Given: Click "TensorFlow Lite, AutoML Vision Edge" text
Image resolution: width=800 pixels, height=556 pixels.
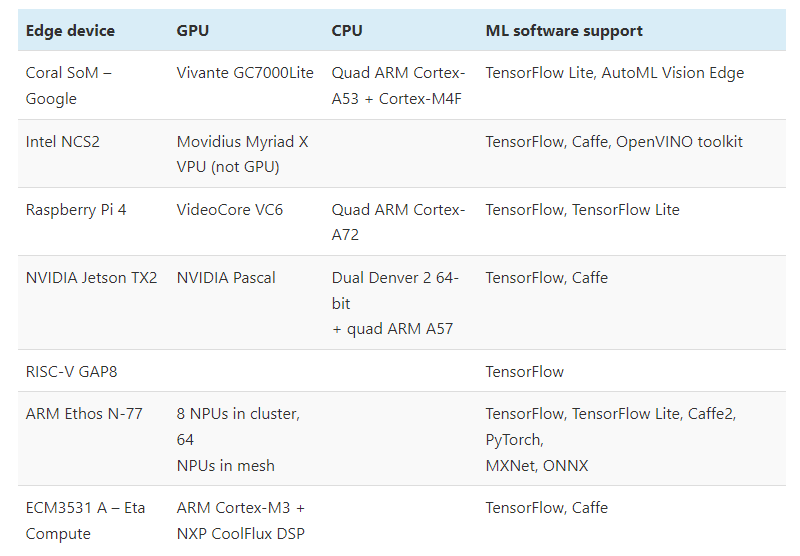Looking at the screenshot, I should pos(614,73).
